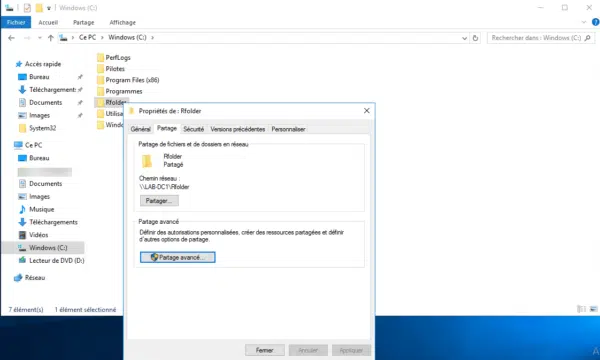
Task: Expand the address bar history dropdown
Action: click(464, 38)
